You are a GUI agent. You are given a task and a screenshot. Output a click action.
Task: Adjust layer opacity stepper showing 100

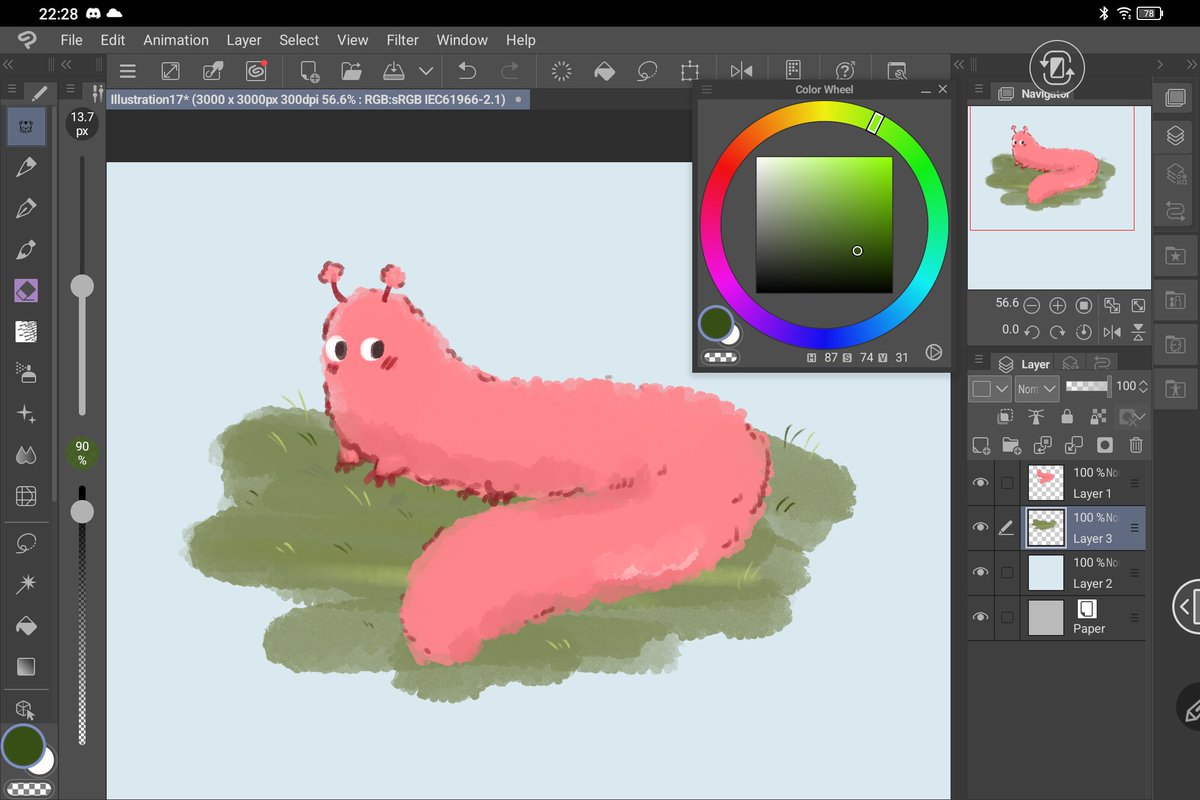1144,386
